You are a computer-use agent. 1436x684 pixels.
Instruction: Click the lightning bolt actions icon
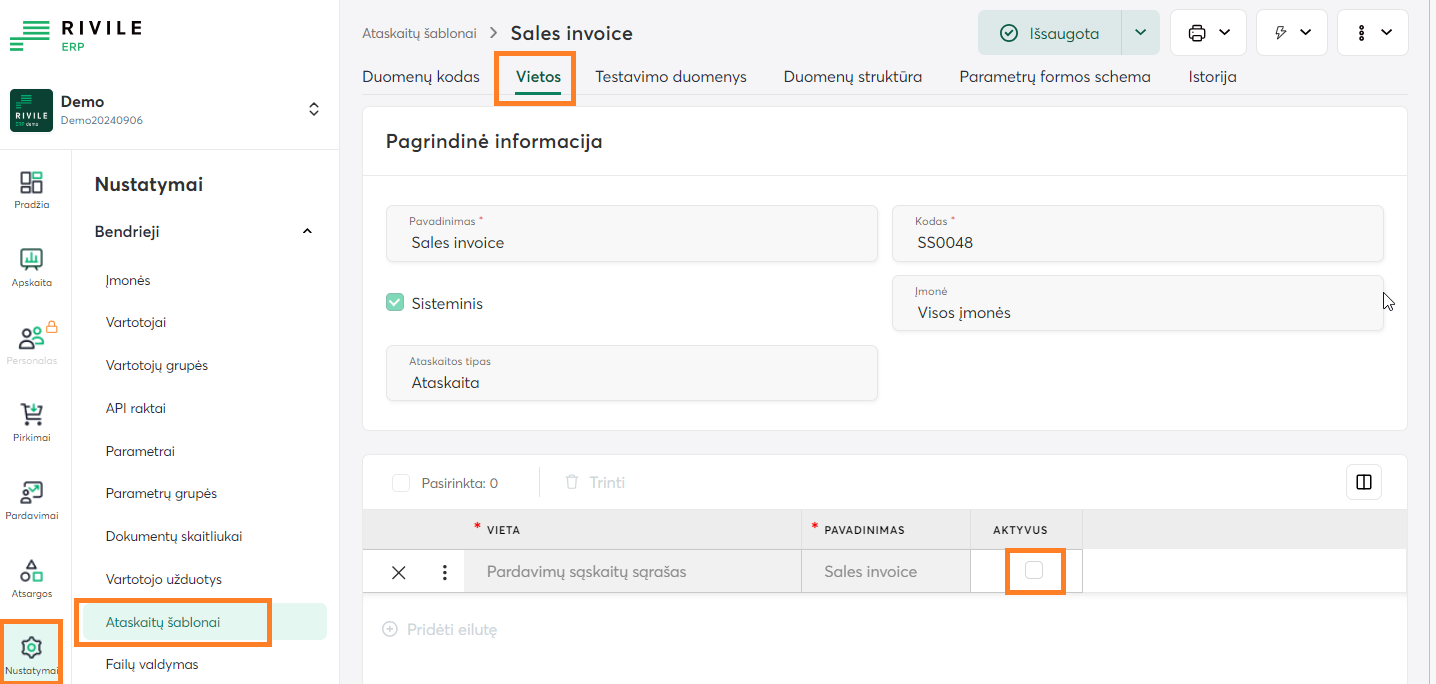tap(1291, 33)
